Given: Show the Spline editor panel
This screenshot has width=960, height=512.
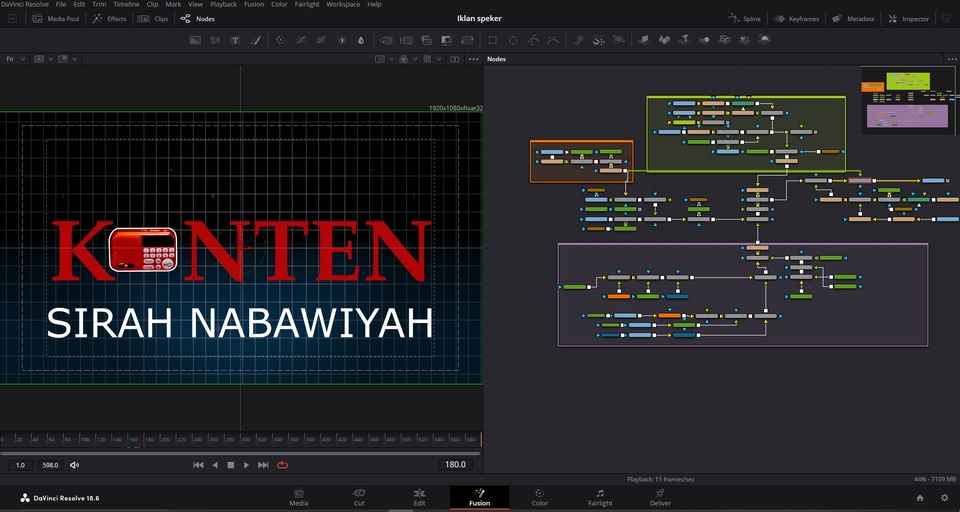Looking at the screenshot, I should tap(744, 18).
